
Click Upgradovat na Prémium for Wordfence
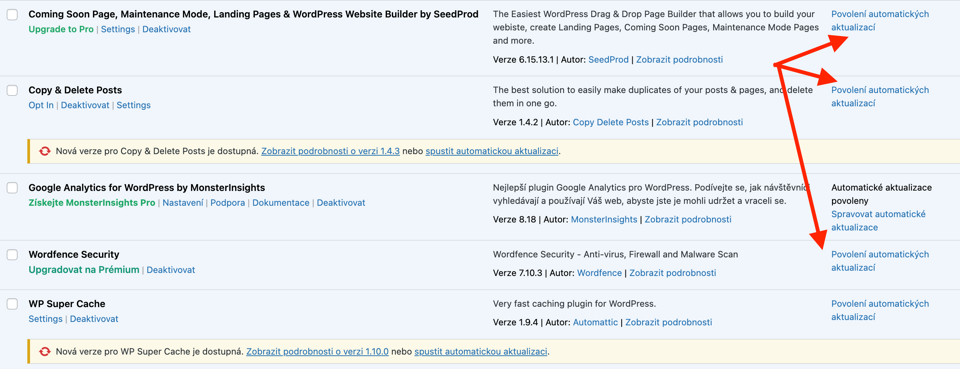coord(84,269)
